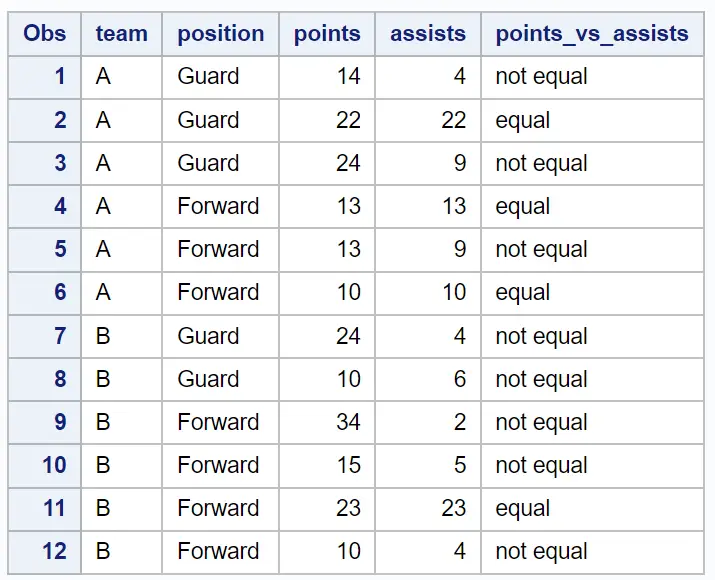Viewport: 715px width, 580px height.
Task: Click observation row number 12
Action: [x=54, y=551]
